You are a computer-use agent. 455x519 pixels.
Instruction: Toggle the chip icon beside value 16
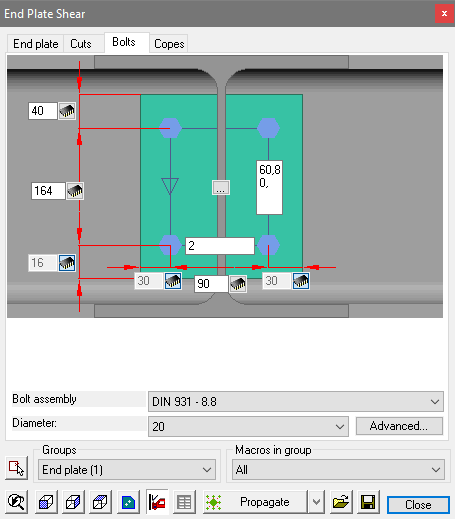point(67,263)
